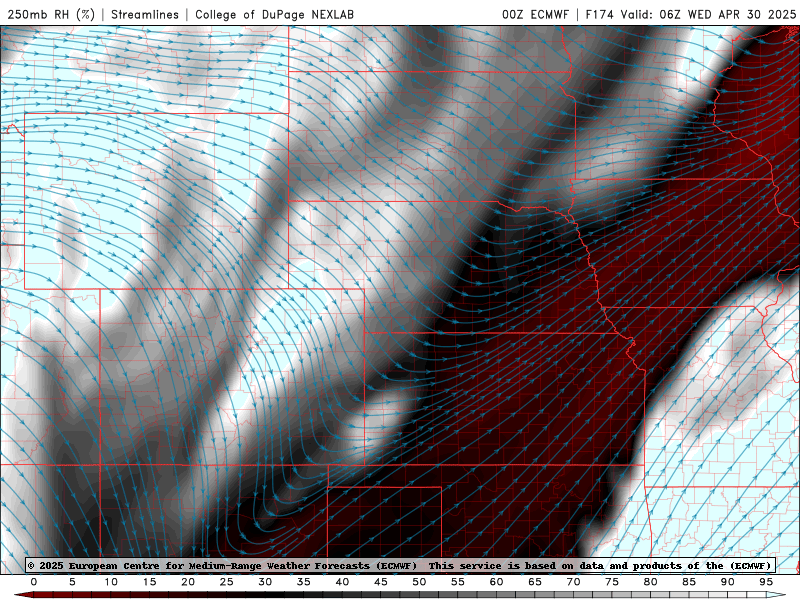
Task: Click the "15" color scale label
Action: pos(149,582)
